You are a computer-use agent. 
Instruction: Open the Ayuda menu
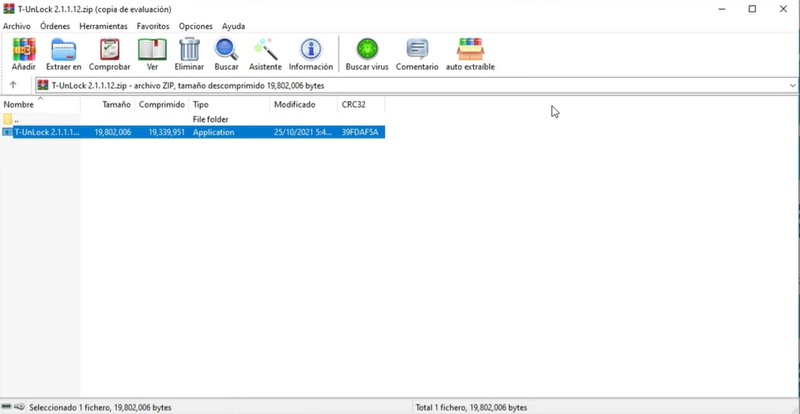[233, 26]
